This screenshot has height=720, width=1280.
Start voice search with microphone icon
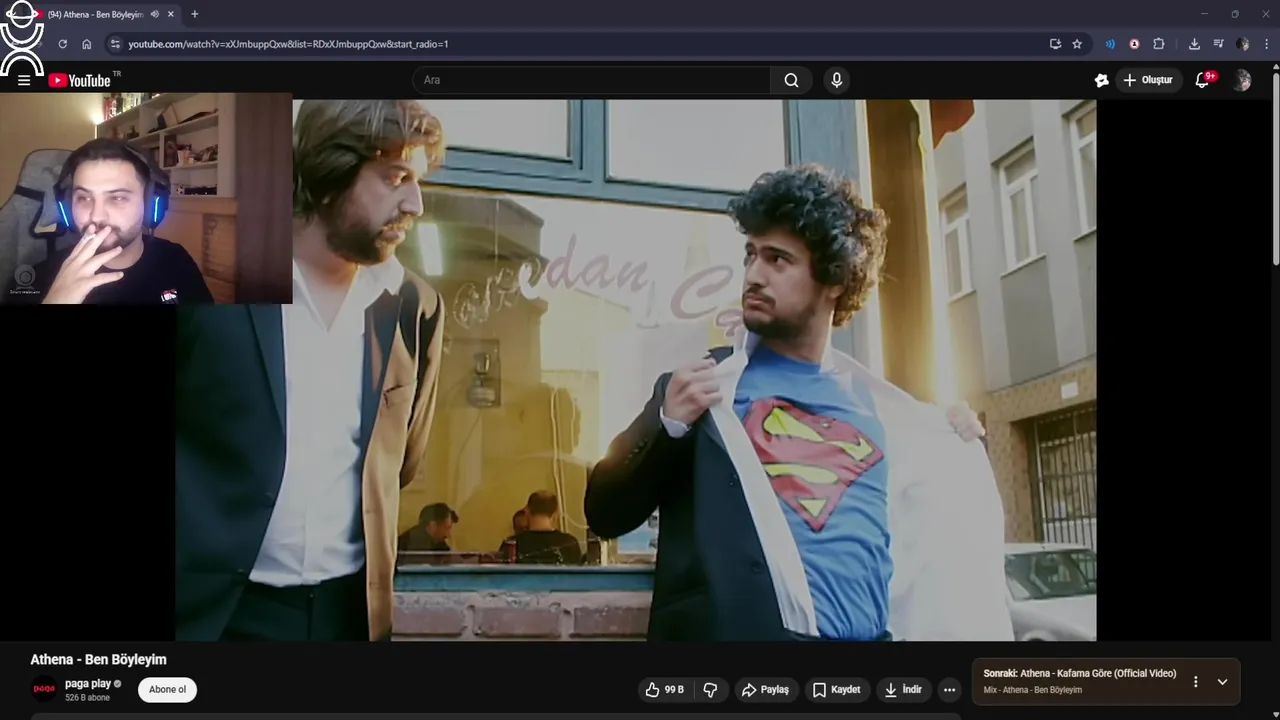tap(837, 80)
